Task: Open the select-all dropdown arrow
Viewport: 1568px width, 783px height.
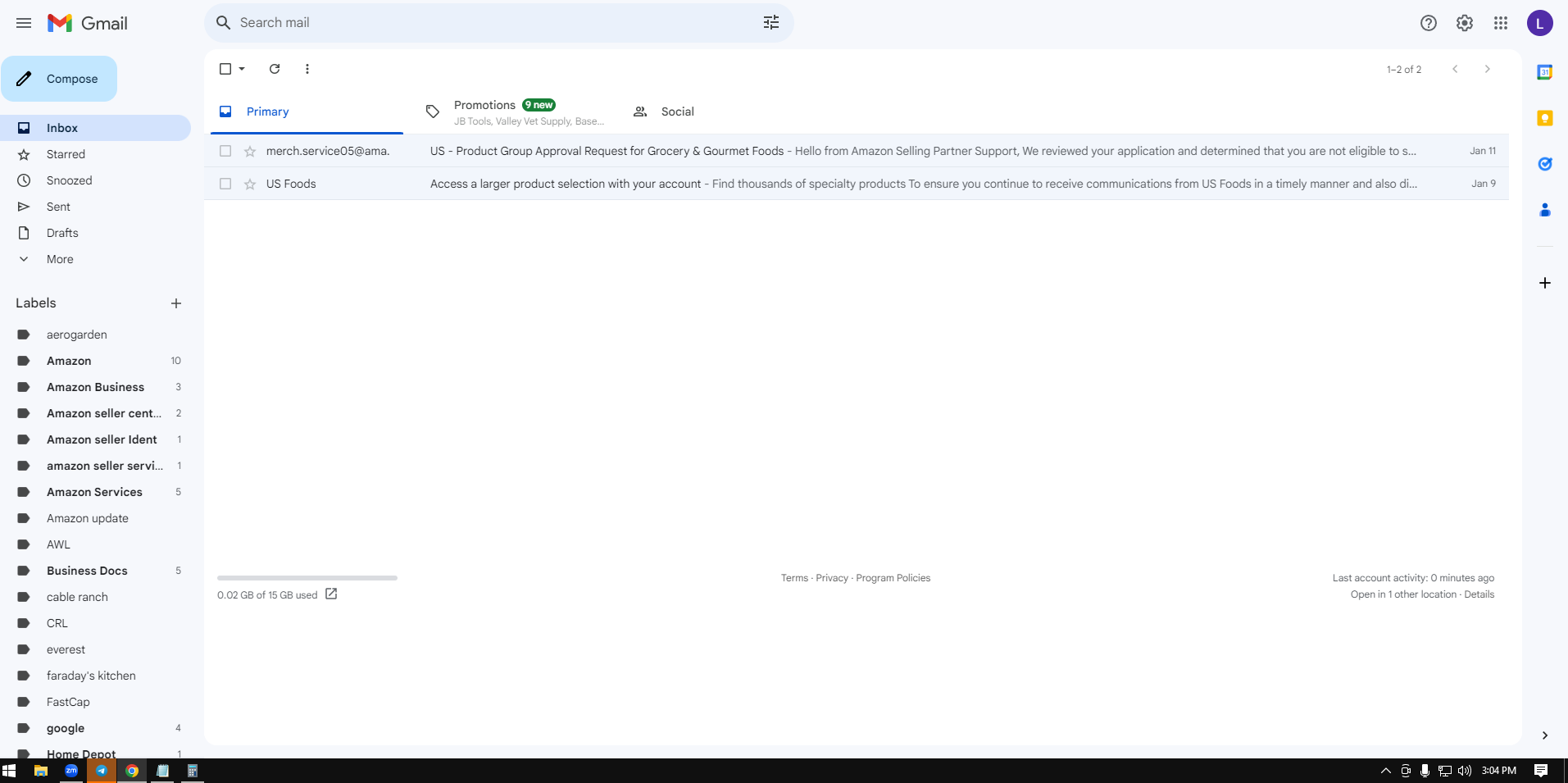Action: click(x=242, y=69)
